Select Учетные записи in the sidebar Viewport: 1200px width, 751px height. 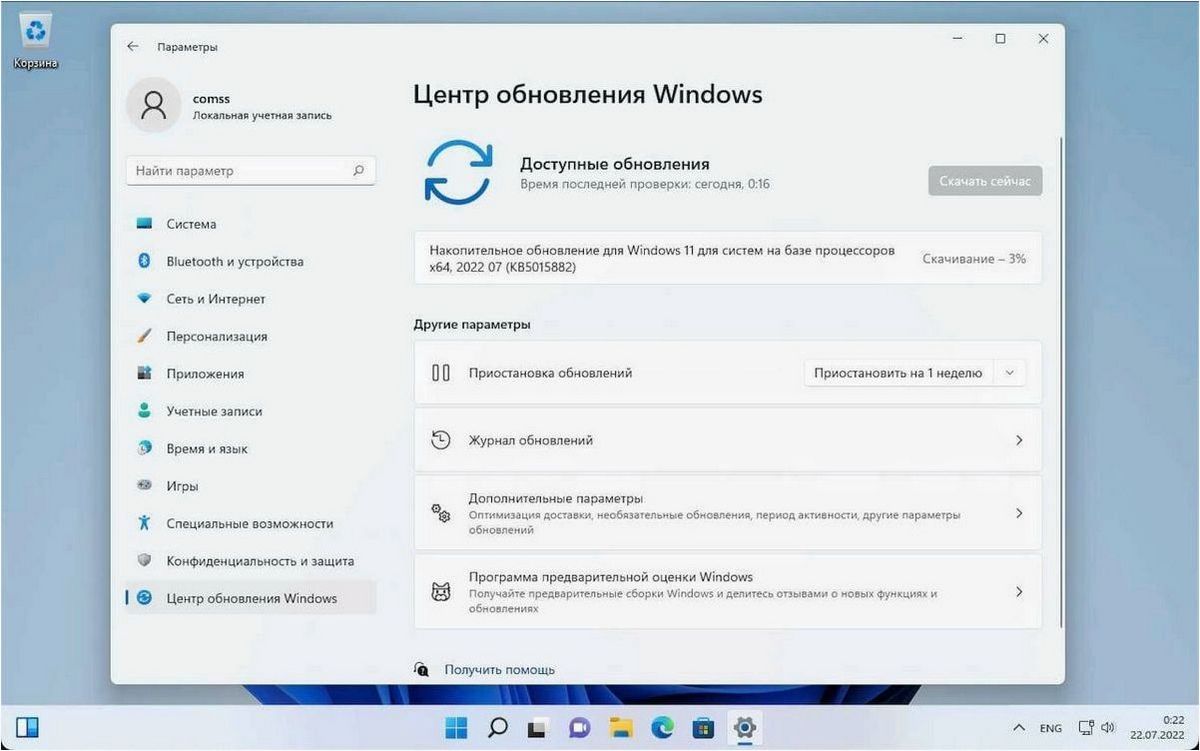(x=251, y=411)
